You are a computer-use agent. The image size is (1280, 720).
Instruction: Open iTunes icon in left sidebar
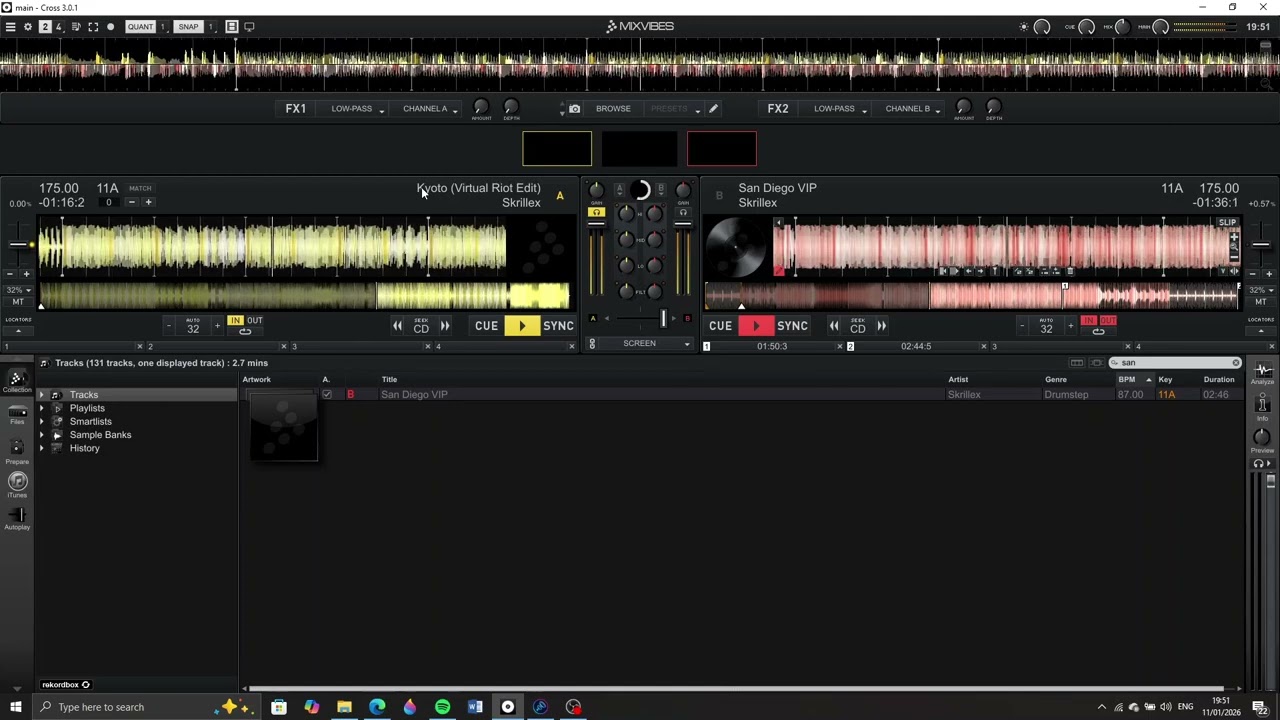coord(17,485)
